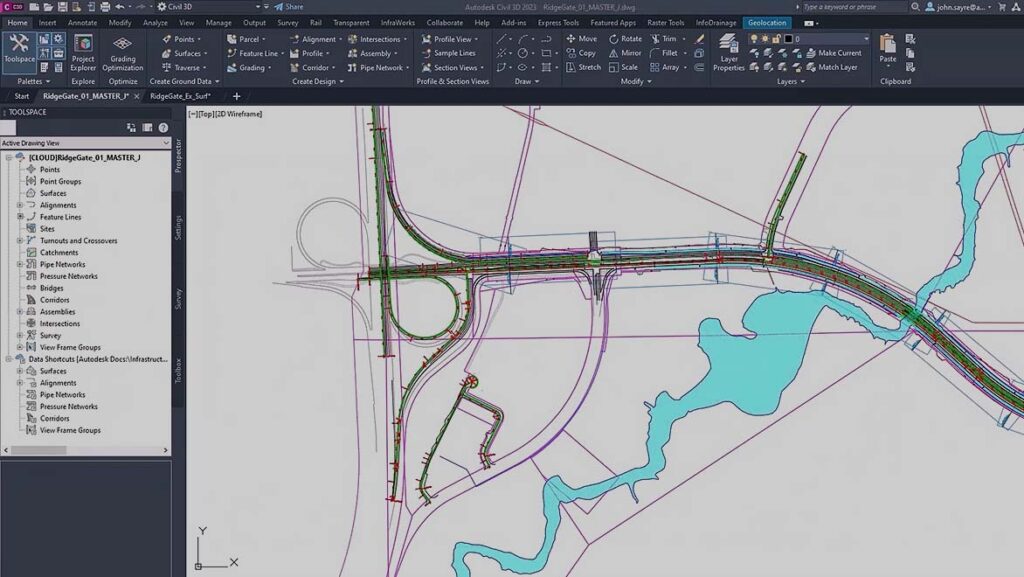The image size is (1024, 577).
Task: Switch to the Annotate ribbon tab
Action: coord(82,22)
